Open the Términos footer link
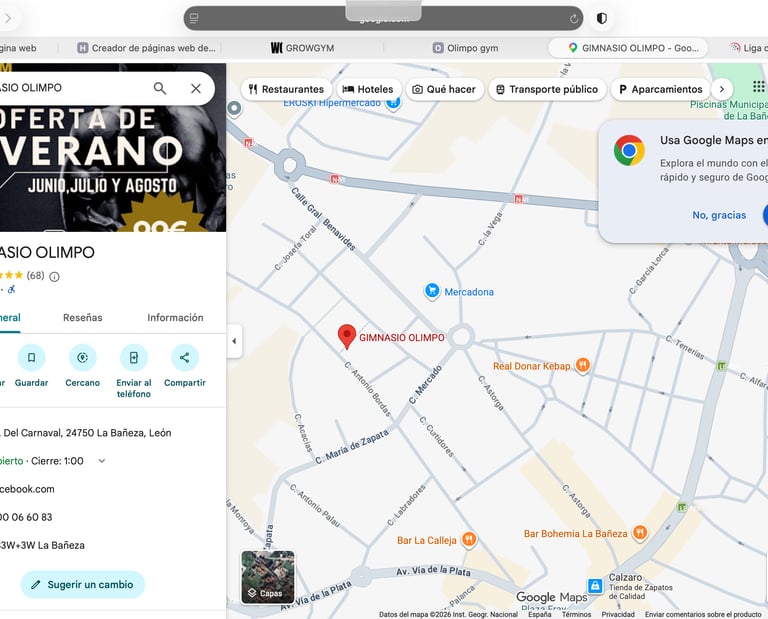Screen dimensions: 768x619 (576, 614)
